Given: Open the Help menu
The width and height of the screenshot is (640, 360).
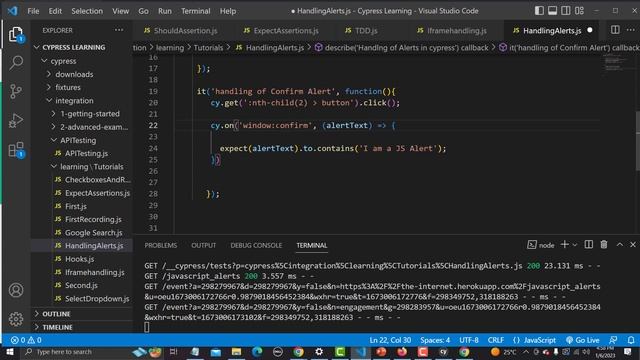Looking at the screenshot, I should point(228,11).
